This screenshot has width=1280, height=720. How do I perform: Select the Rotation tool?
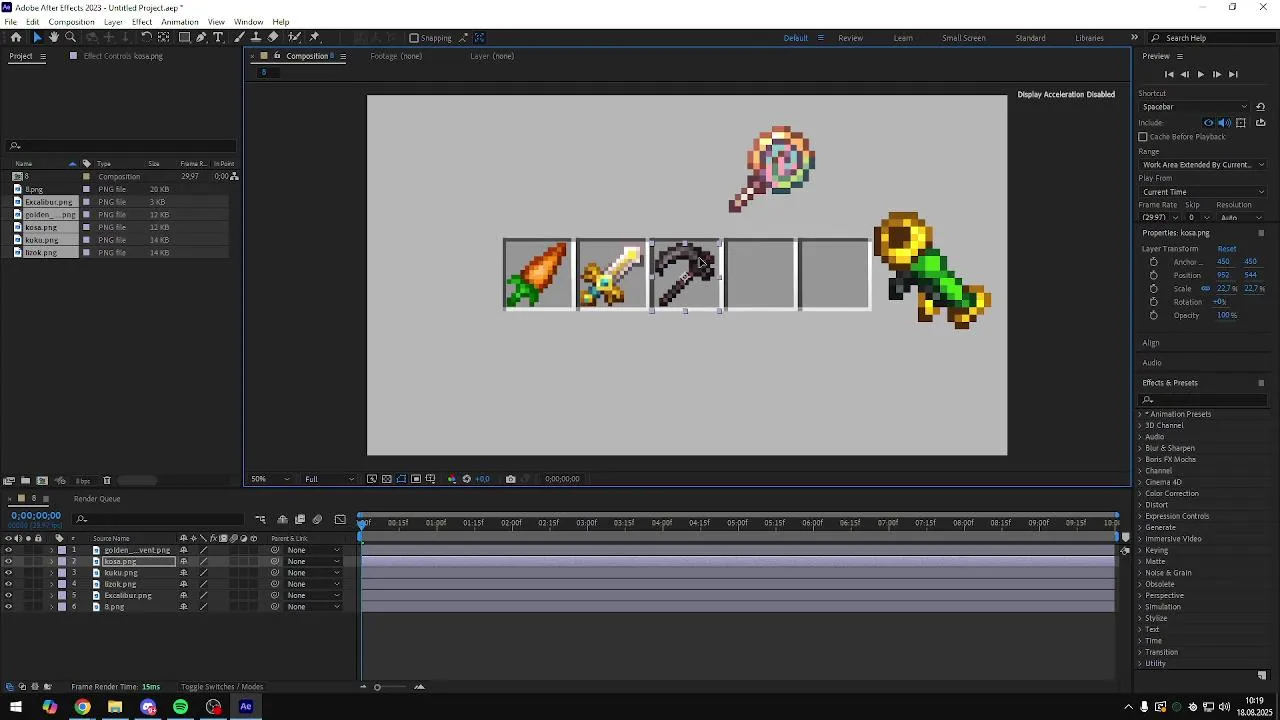[x=146, y=37]
